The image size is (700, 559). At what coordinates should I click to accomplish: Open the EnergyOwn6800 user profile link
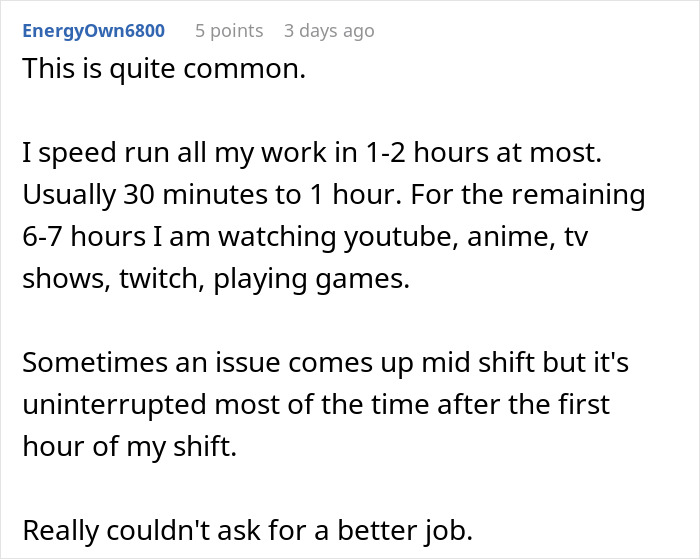93,31
